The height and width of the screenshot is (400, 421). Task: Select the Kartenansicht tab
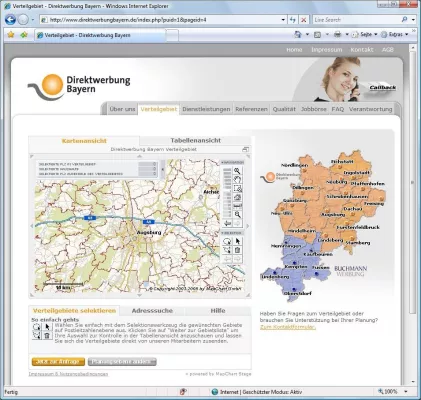[84, 141]
